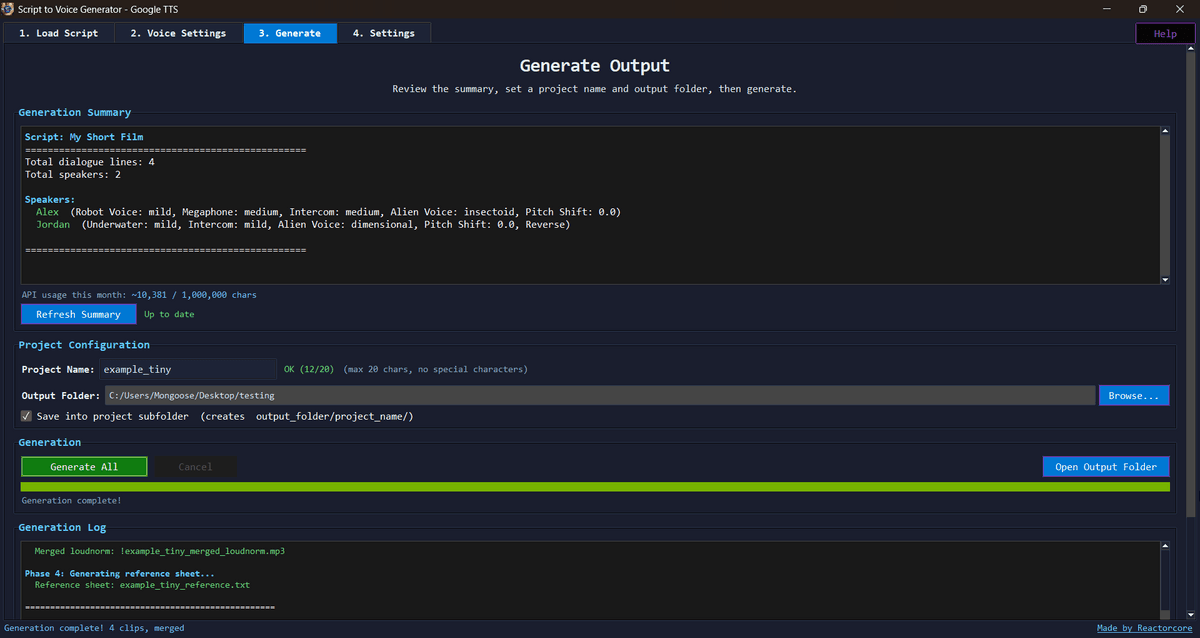Click the 'OK (12/20)' validation label
This screenshot has height=638, width=1200.
coord(310,369)
